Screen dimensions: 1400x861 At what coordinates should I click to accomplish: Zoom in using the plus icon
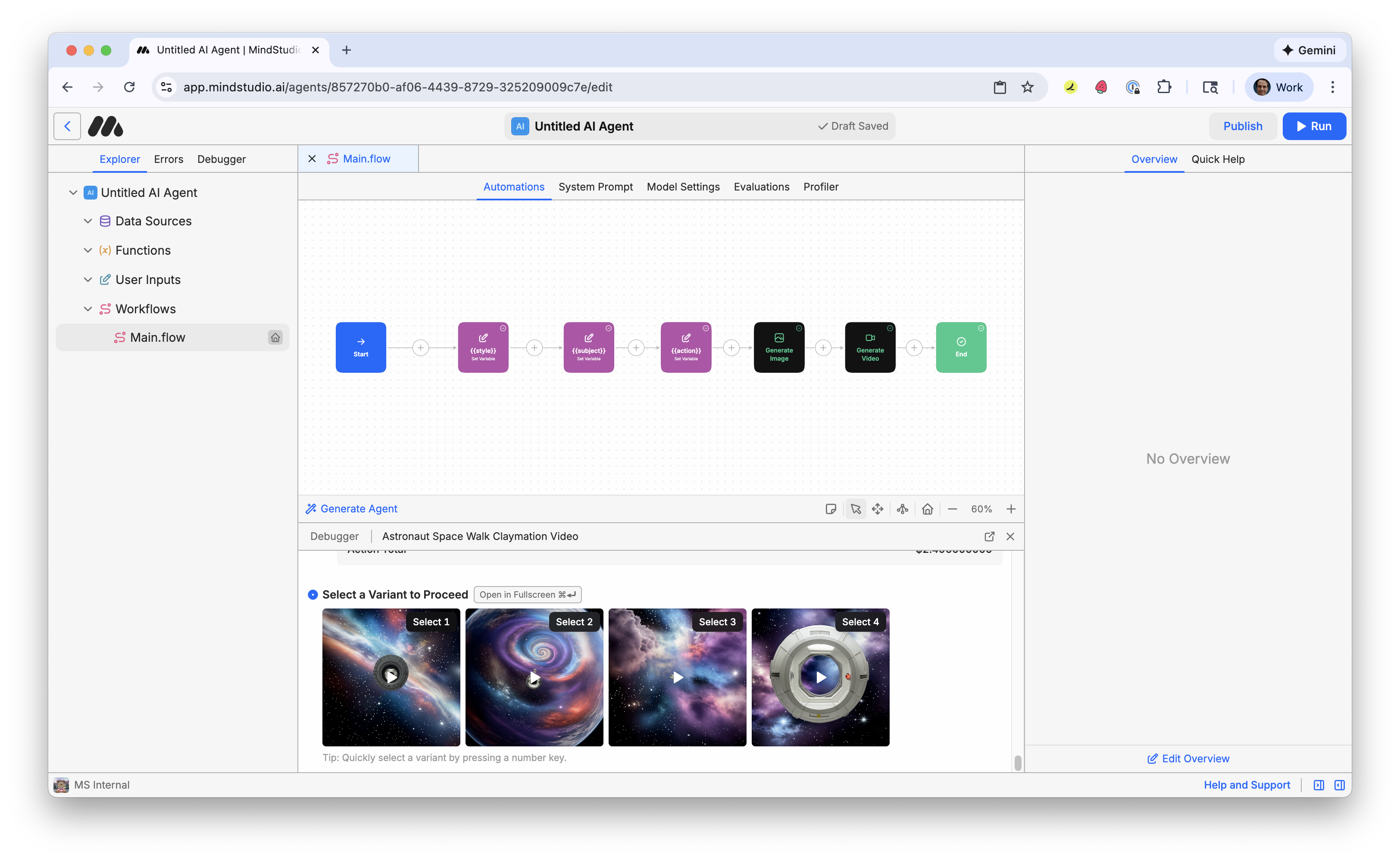(1011, 508)
